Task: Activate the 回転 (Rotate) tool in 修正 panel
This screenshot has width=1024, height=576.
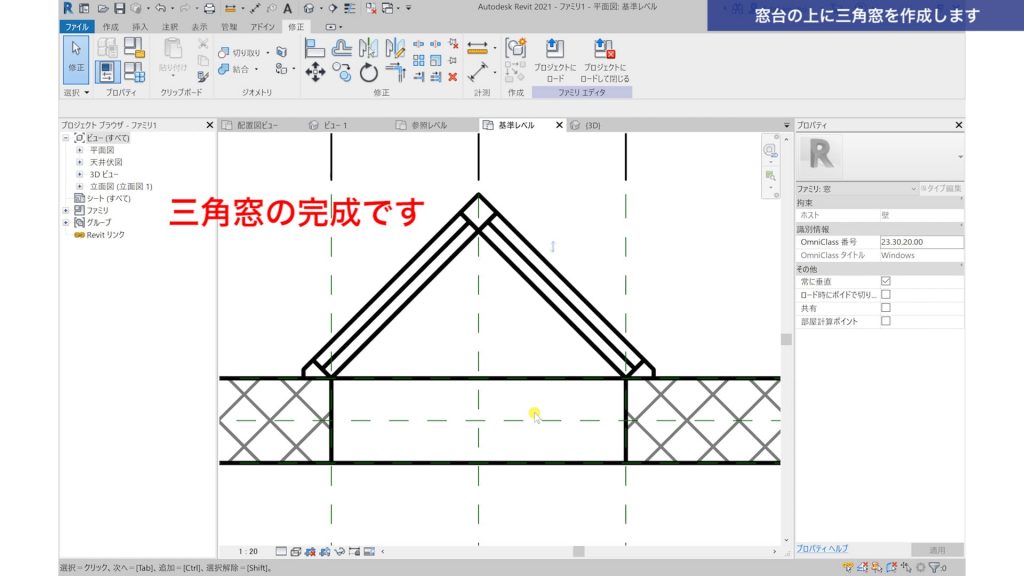Action: (368, 72)
